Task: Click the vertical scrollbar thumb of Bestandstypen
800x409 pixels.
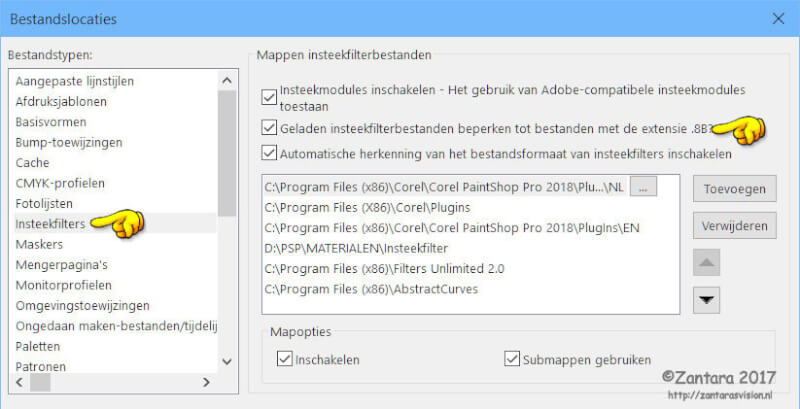Action: [x=227, y=153]
